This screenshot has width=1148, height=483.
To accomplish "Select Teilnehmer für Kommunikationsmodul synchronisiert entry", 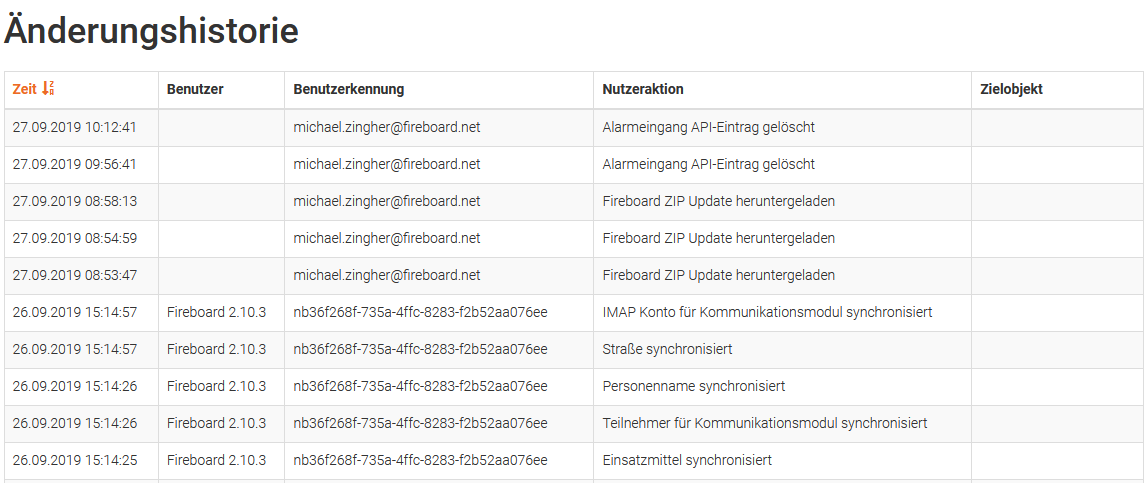I will click(x=764, y=423).
